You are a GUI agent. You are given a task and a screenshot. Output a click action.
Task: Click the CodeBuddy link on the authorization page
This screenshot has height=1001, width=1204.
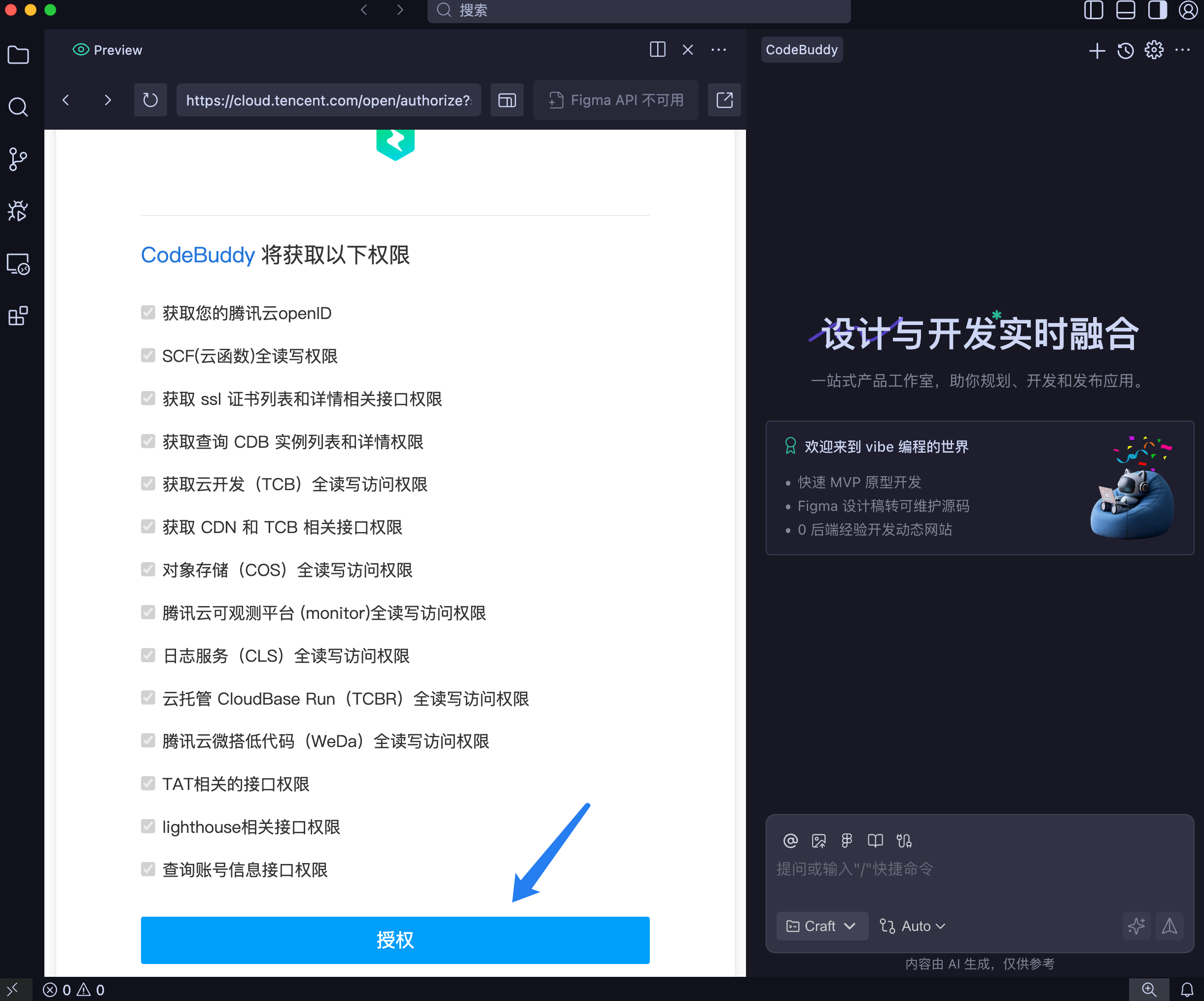(x=198, y=255)
